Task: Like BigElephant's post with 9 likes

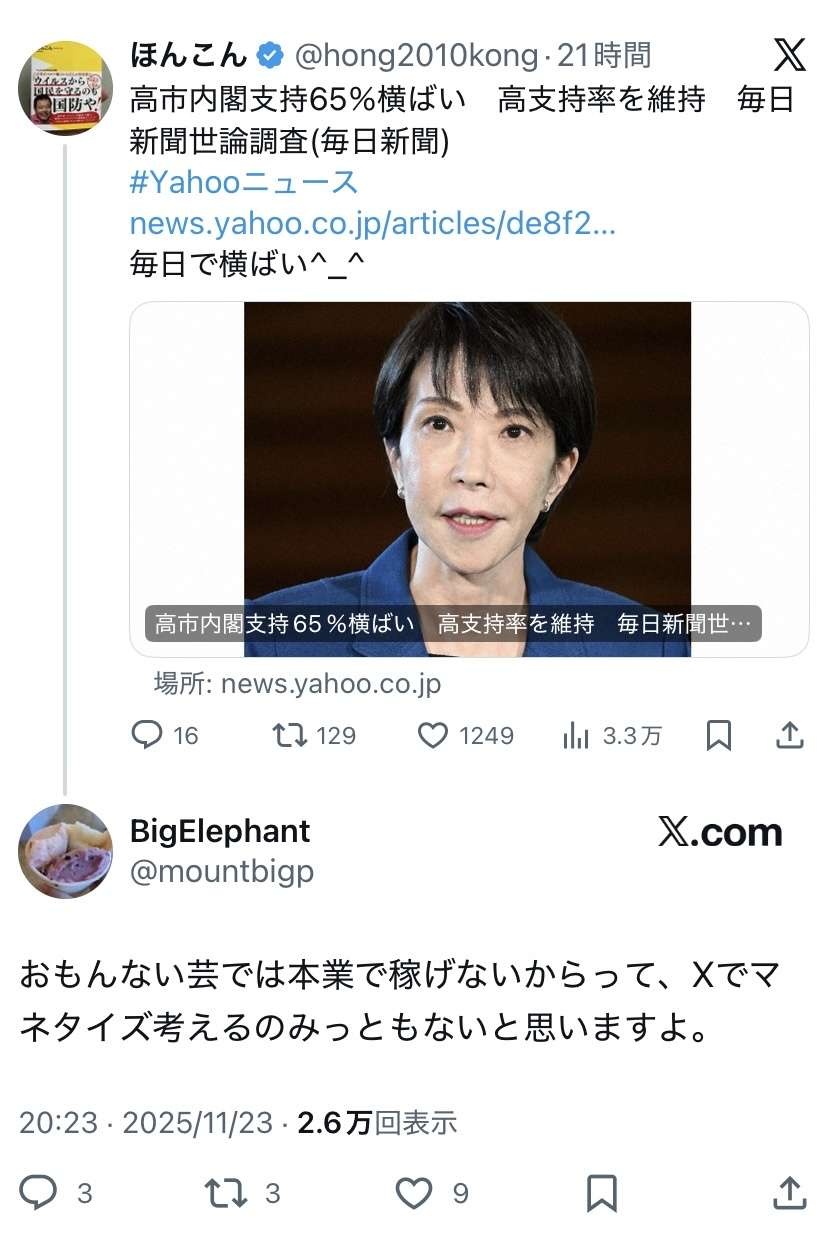Action: pyautogui.click(x=413, y=1192)
